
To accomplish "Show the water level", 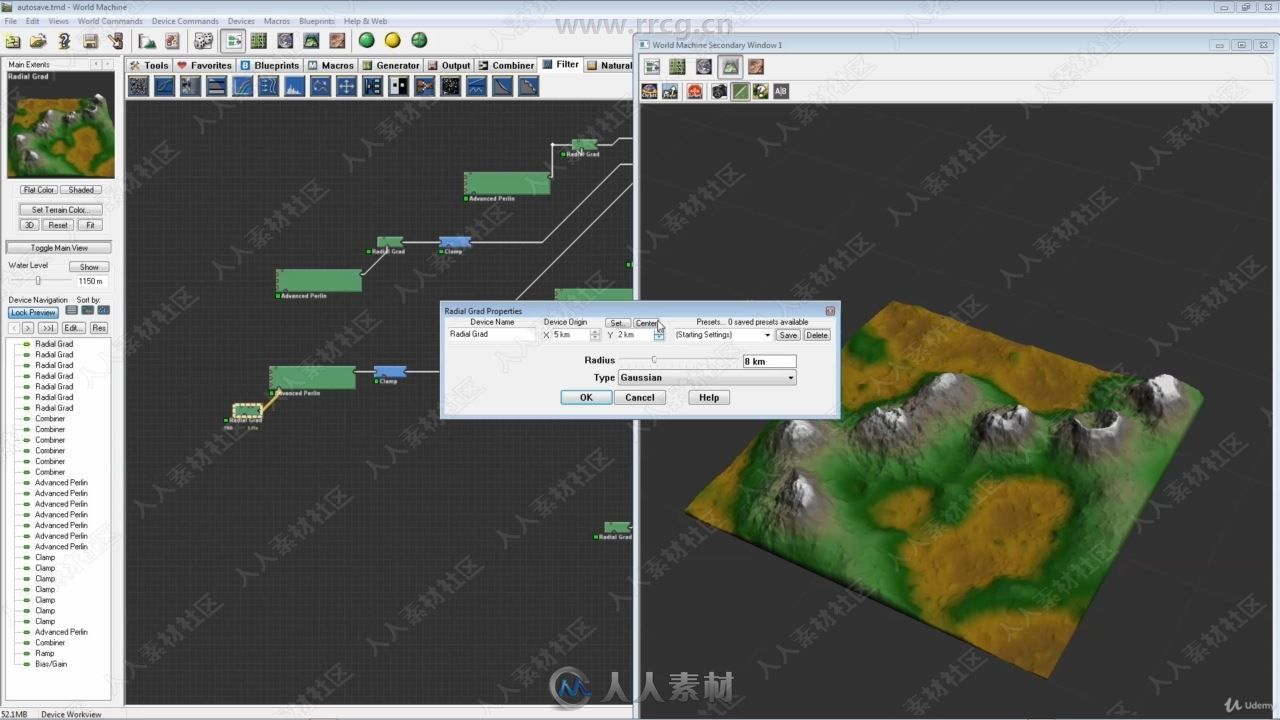I will point(89,267).
